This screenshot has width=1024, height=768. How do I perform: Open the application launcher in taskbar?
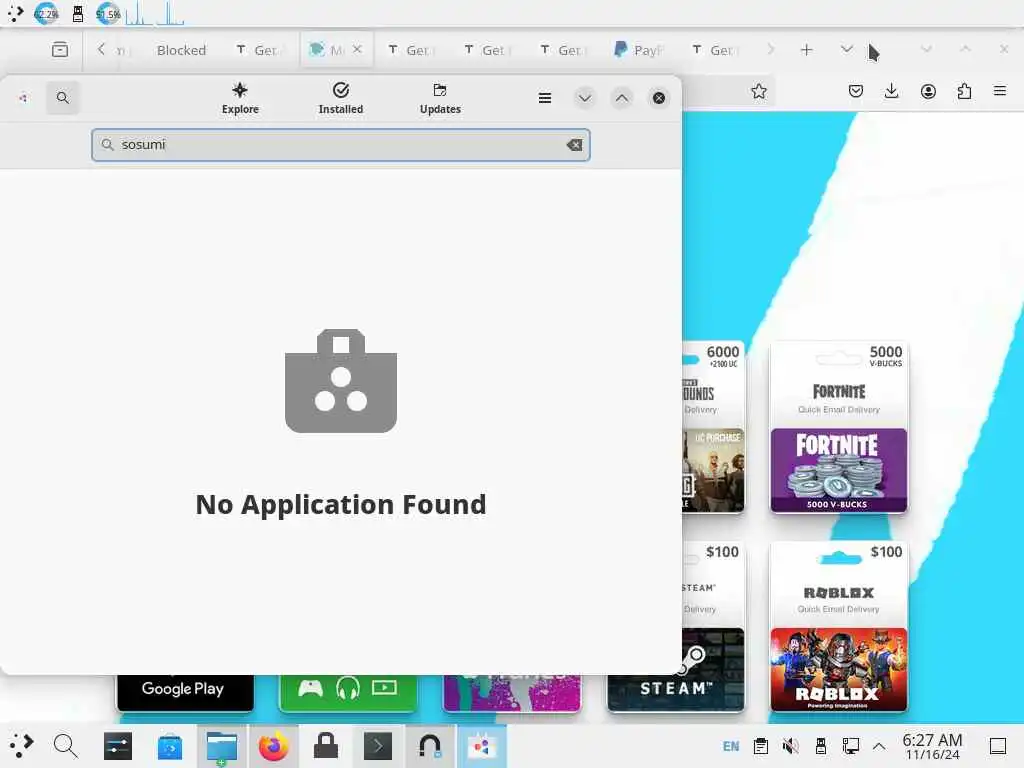[x=20, y=746]
